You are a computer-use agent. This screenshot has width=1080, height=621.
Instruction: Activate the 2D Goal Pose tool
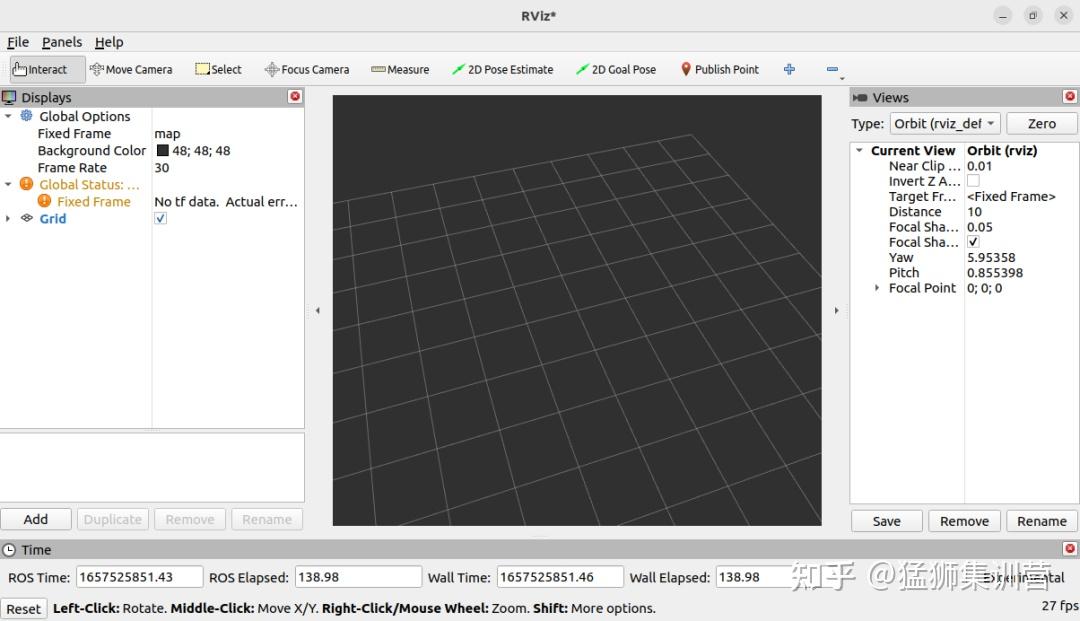(x=616, y=69)
